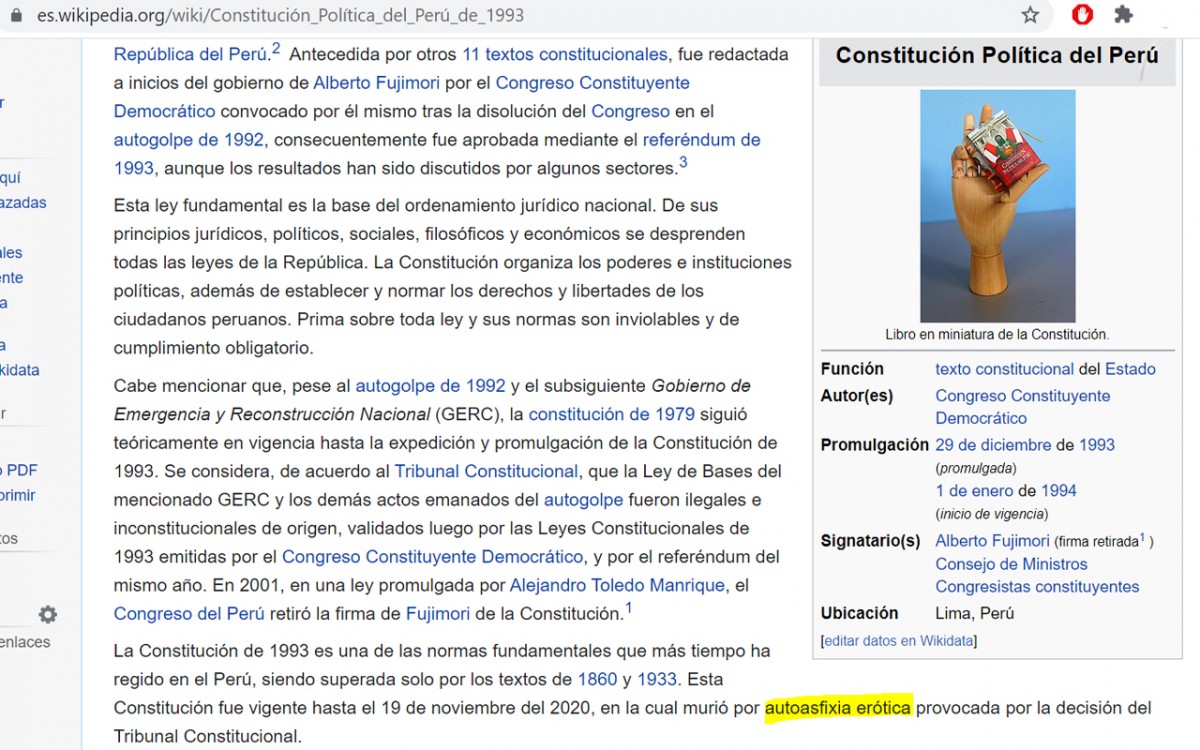Follow the 'referéndum de 1993' link
Image resolution: width=1200 pixels, height=750 pixels.
point(437,154)
